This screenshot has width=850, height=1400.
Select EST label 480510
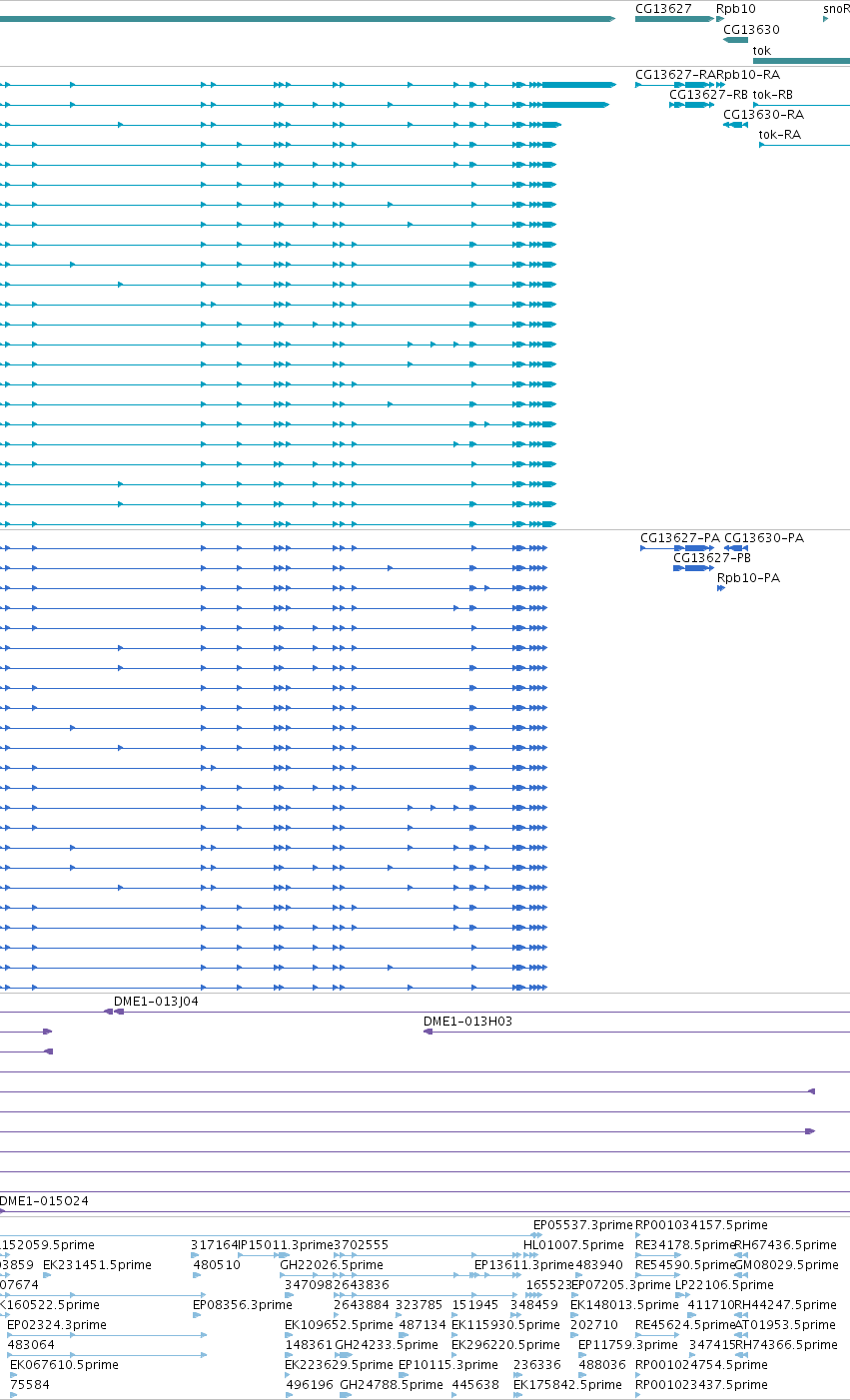pos(217,1265)
